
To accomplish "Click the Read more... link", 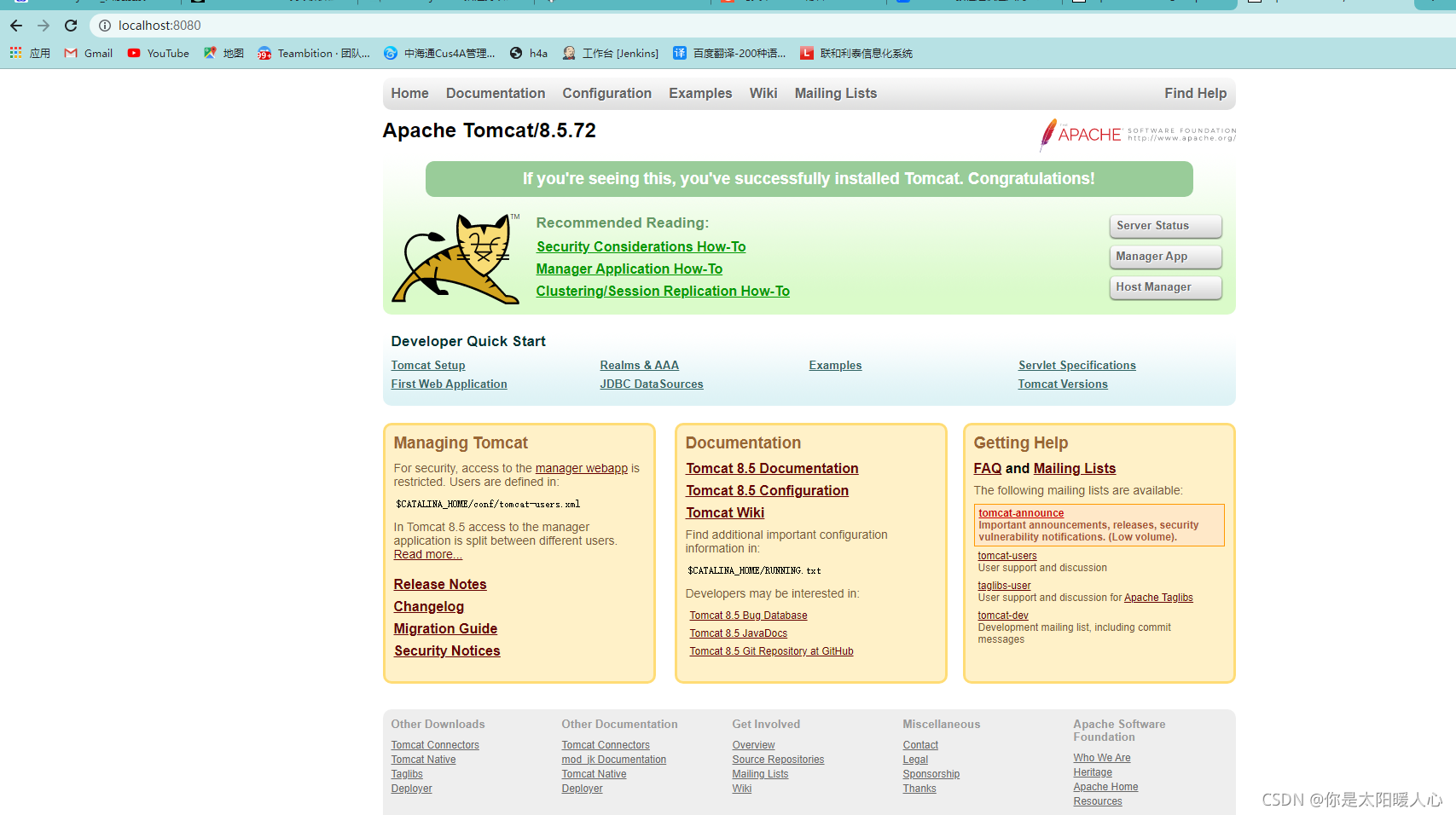I will tap(428, 554).
